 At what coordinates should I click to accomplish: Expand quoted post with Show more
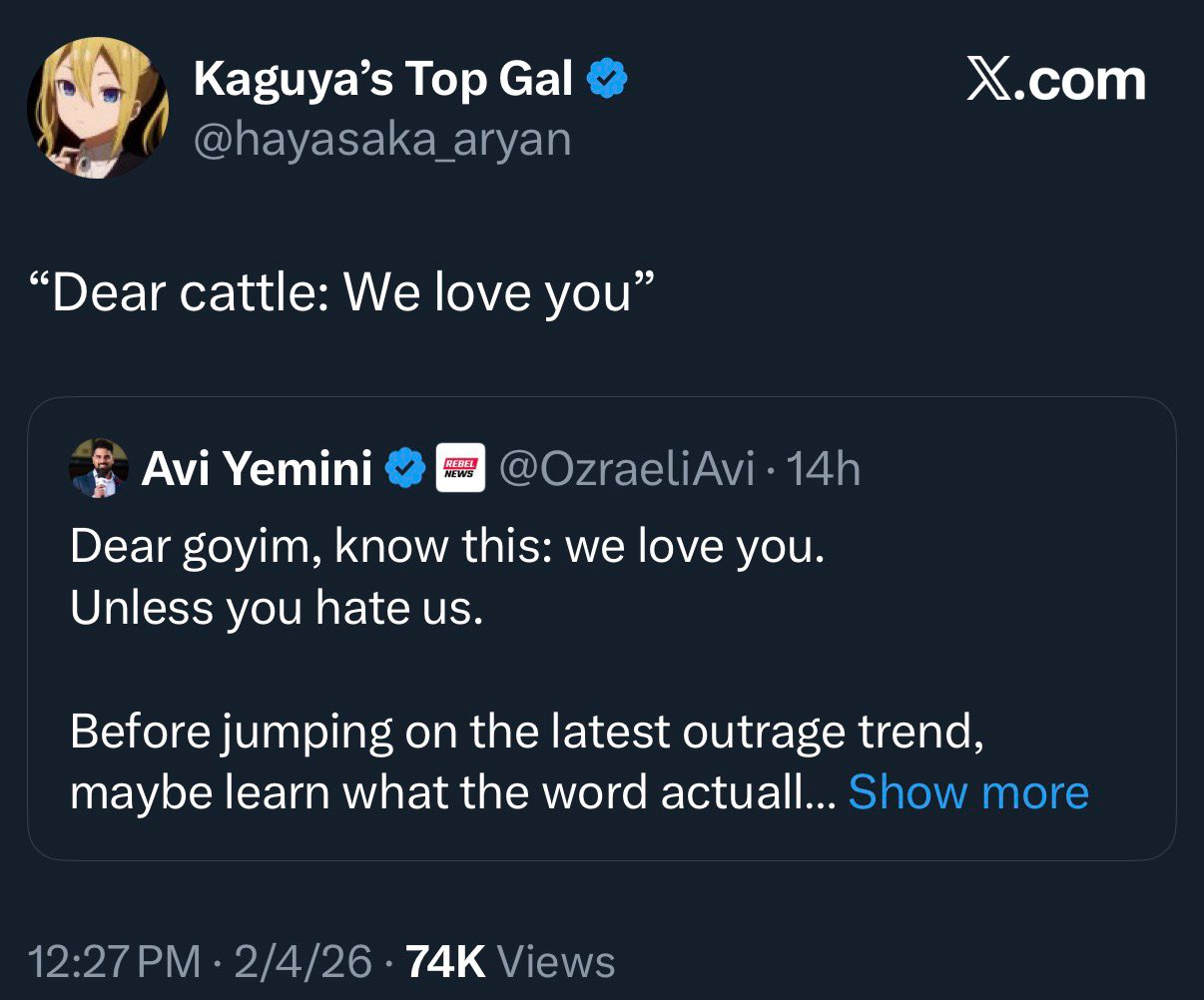(967, 792)
